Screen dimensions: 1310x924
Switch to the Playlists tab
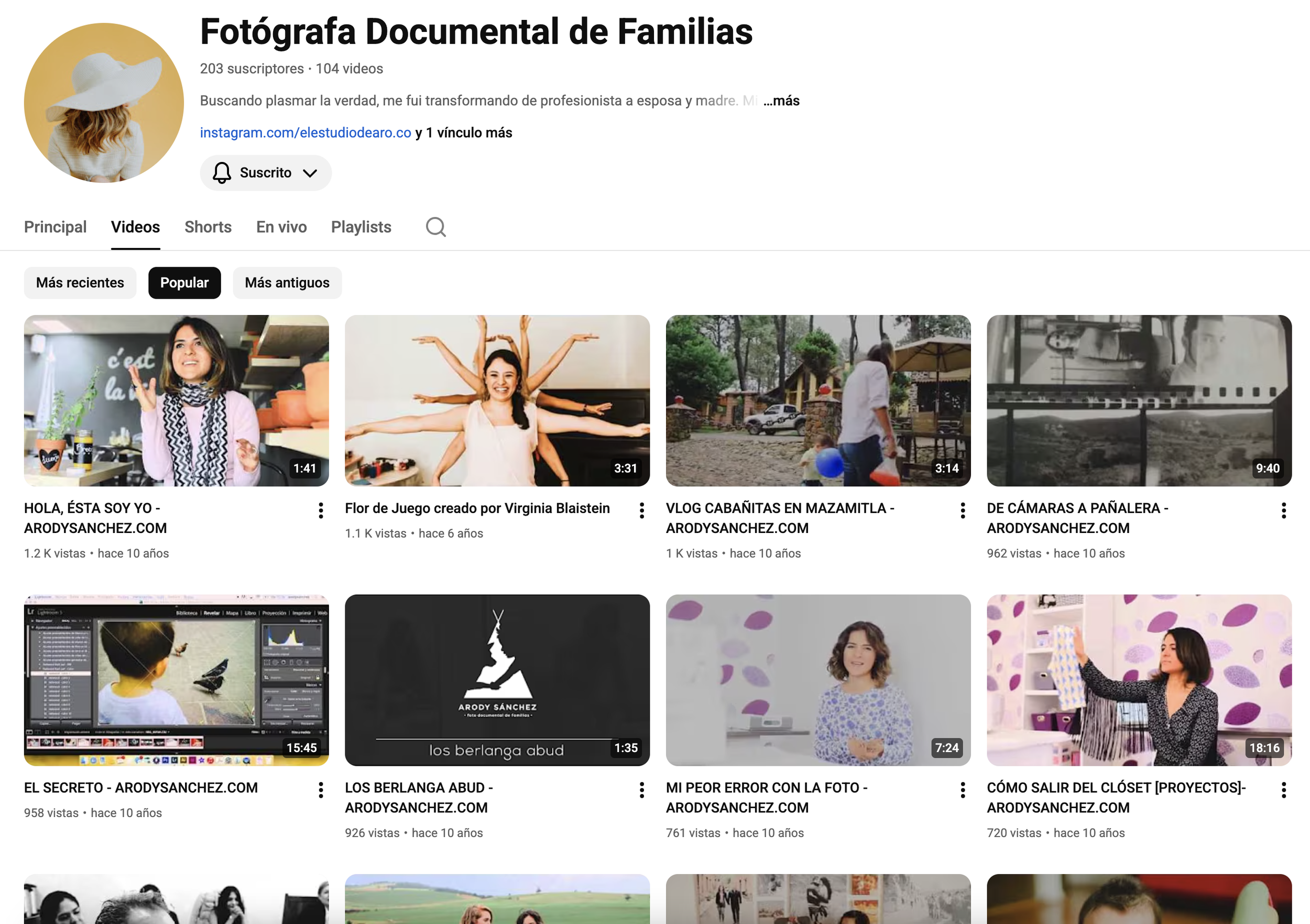click(361, 227)
